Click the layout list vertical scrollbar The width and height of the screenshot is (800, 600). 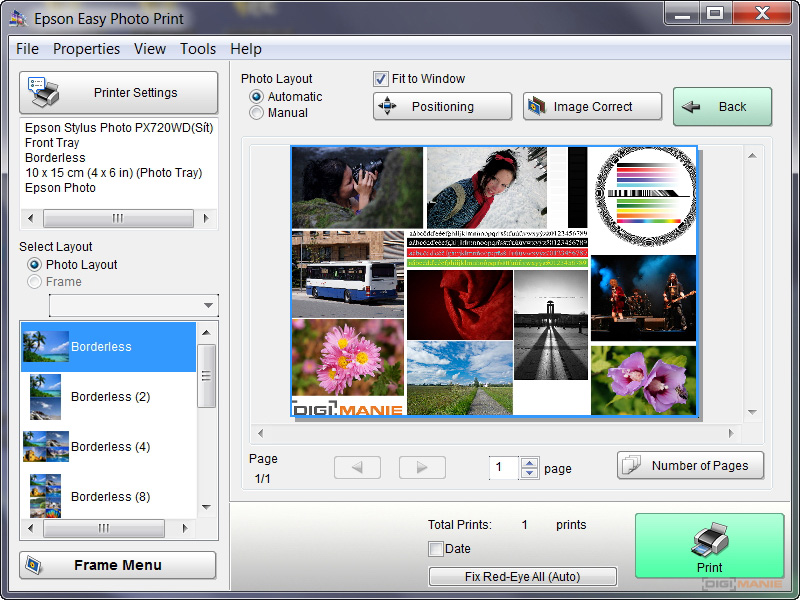click(206, 376)
